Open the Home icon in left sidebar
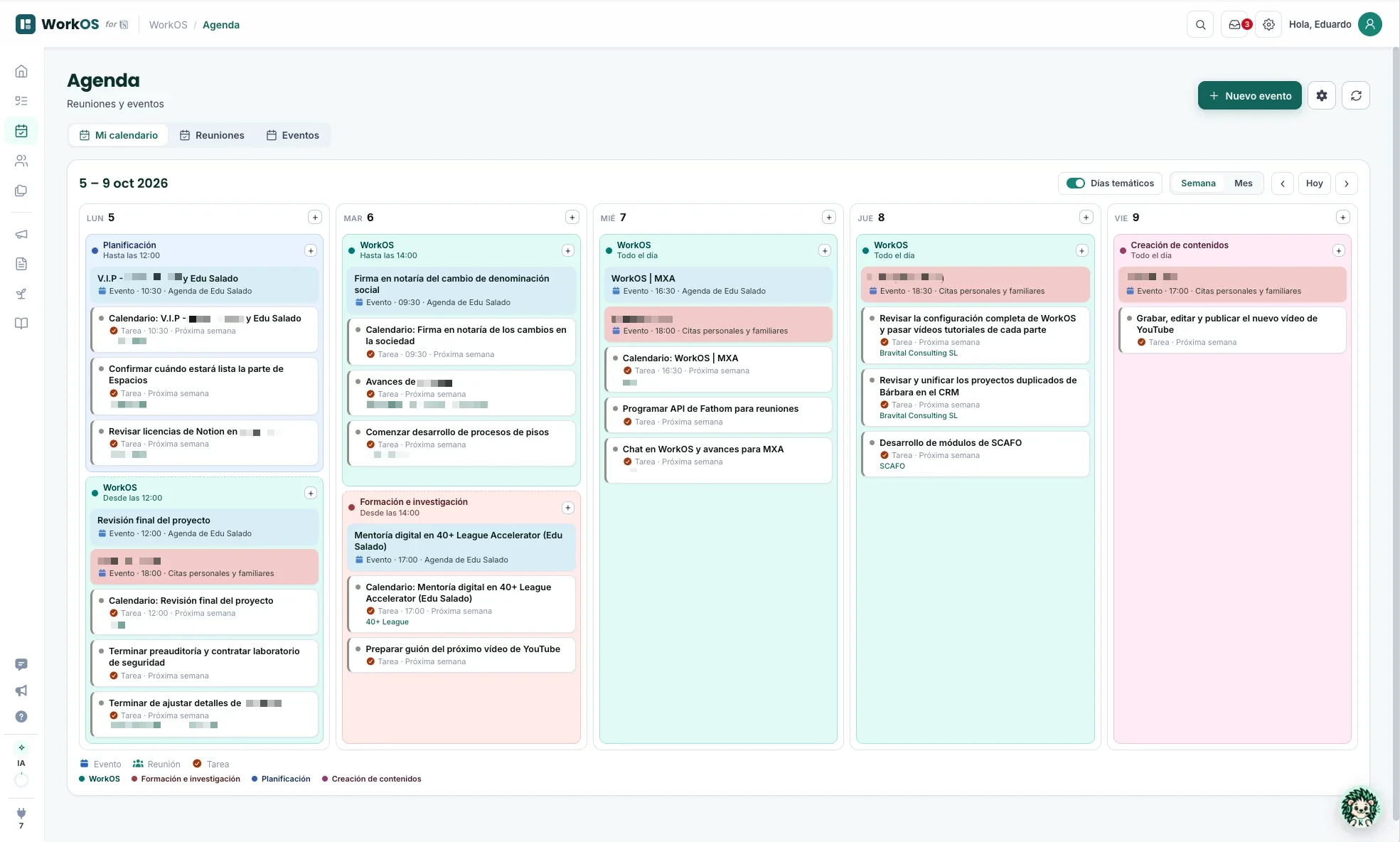Image resolution: width=1400 pixels, height=842 pixels. click(21, 71)
